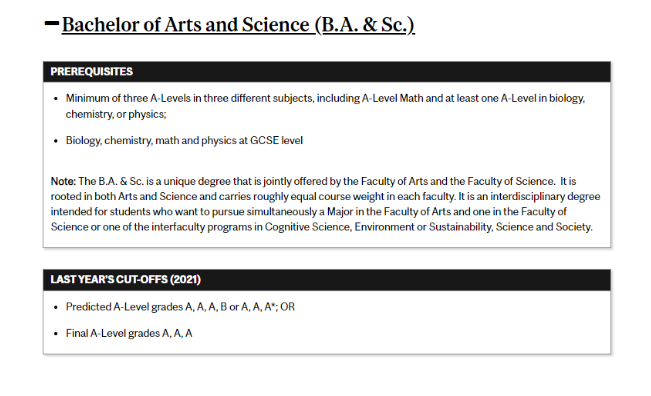Collapse the Bachelor of Arts and Science section

(51, 24)
